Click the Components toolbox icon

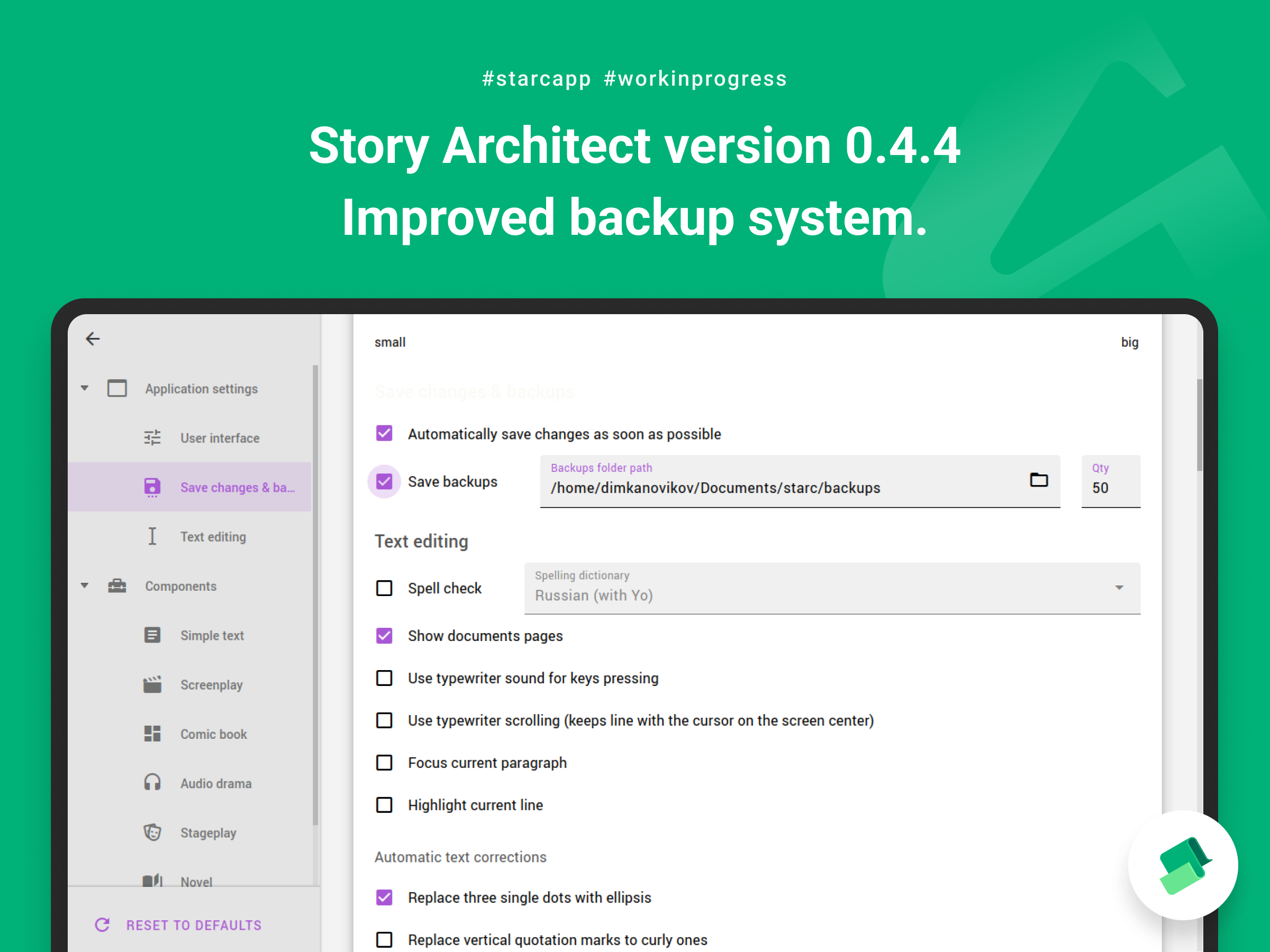pos(117,586)
